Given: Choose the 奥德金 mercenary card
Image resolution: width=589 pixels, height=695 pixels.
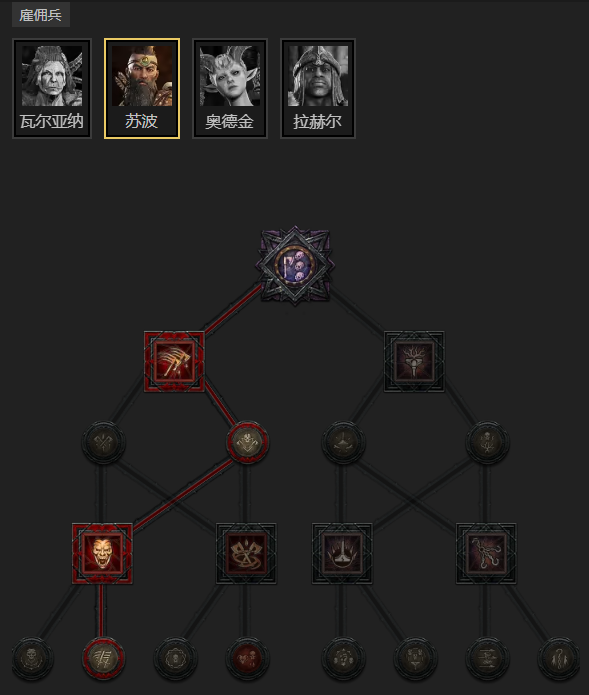Looking at the screenshot, I should (230, 89).
